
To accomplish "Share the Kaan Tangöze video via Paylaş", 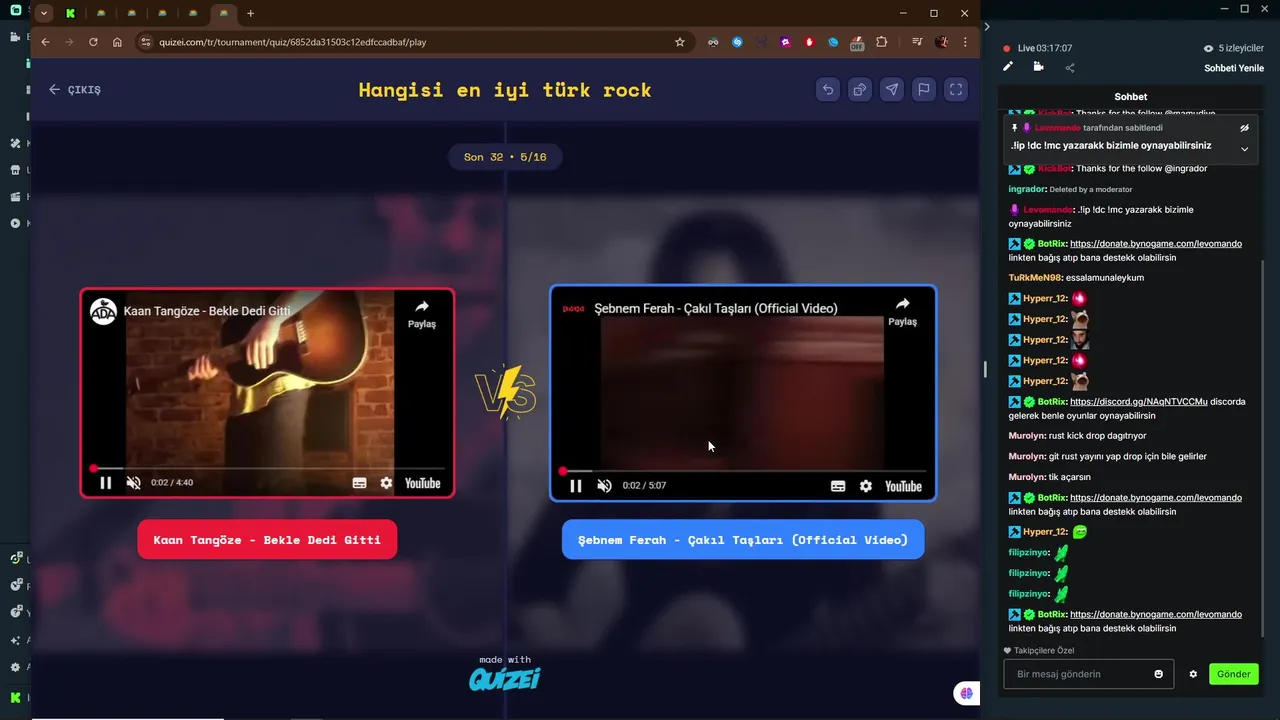I will (x=422, y=313).
